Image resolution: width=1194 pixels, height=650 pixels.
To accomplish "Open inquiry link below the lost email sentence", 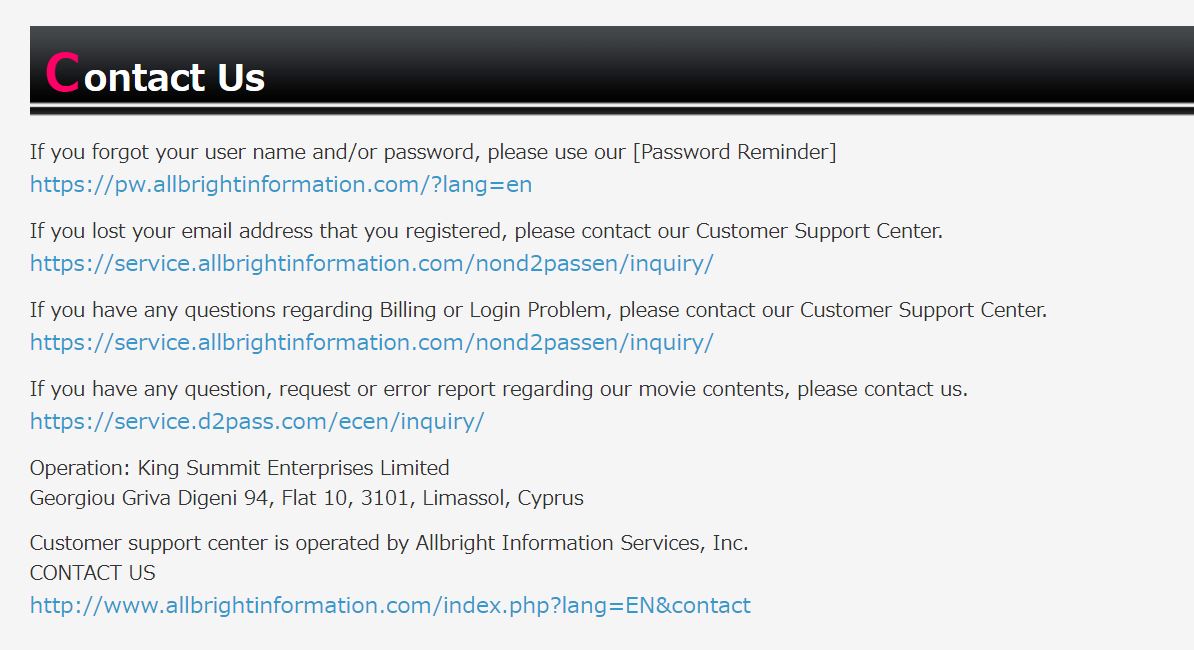I will (x=372, y=264).
